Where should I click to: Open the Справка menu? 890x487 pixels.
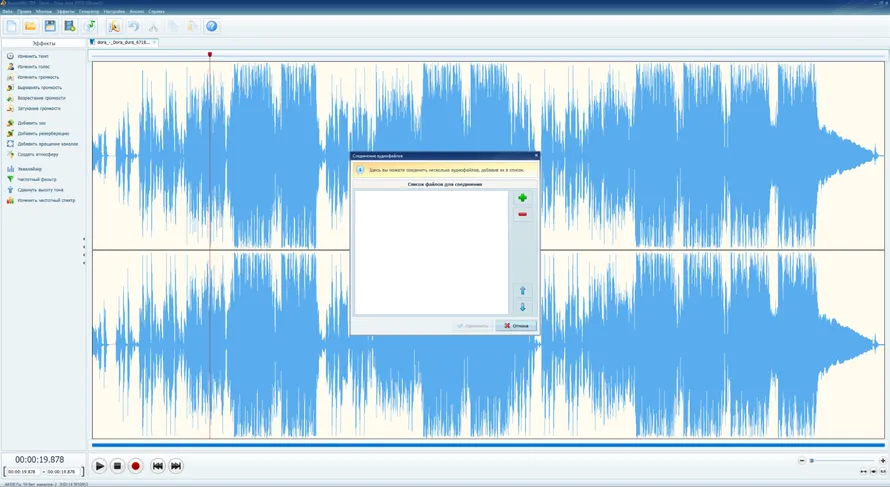pyautogui.click(x=157, y=11)
